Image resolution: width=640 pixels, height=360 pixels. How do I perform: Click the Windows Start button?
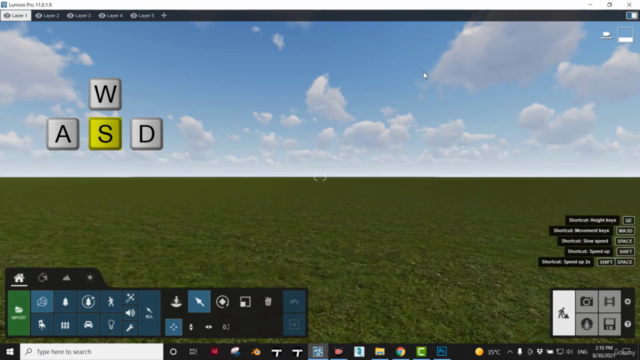coord(10,351)
